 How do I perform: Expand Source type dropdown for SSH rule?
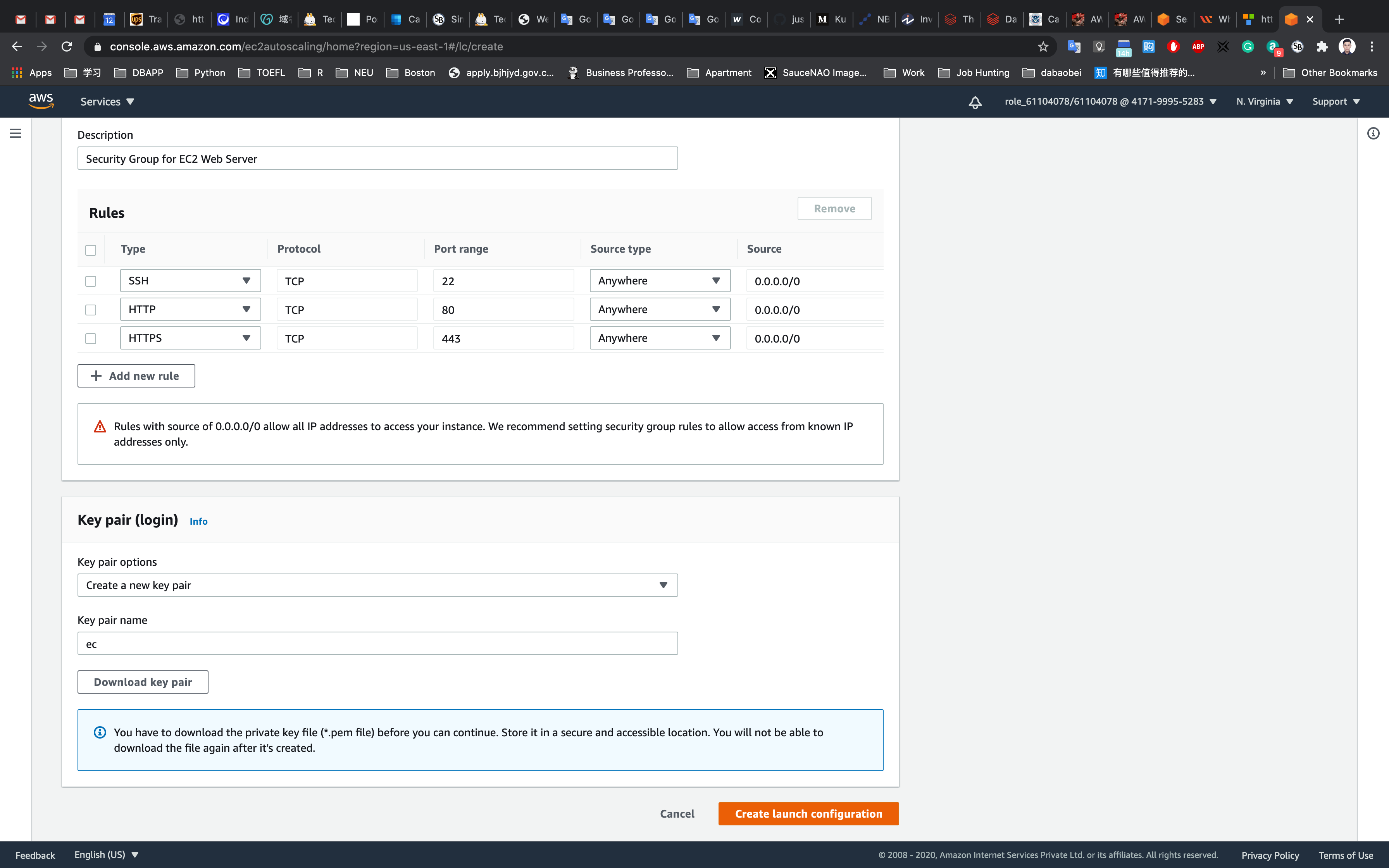pos(660,281)
